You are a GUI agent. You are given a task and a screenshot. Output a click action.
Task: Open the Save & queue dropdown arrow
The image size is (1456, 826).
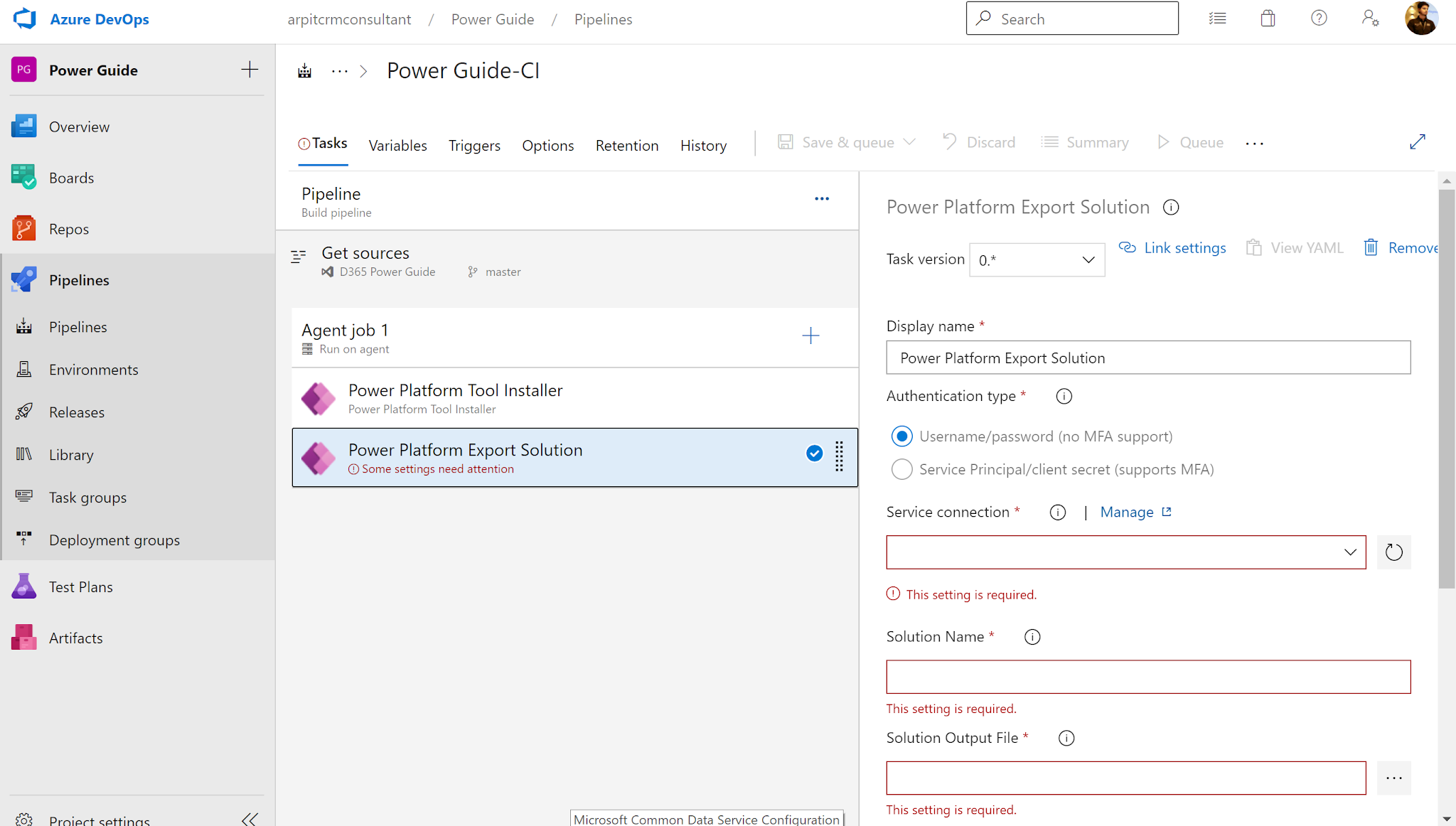911,141
